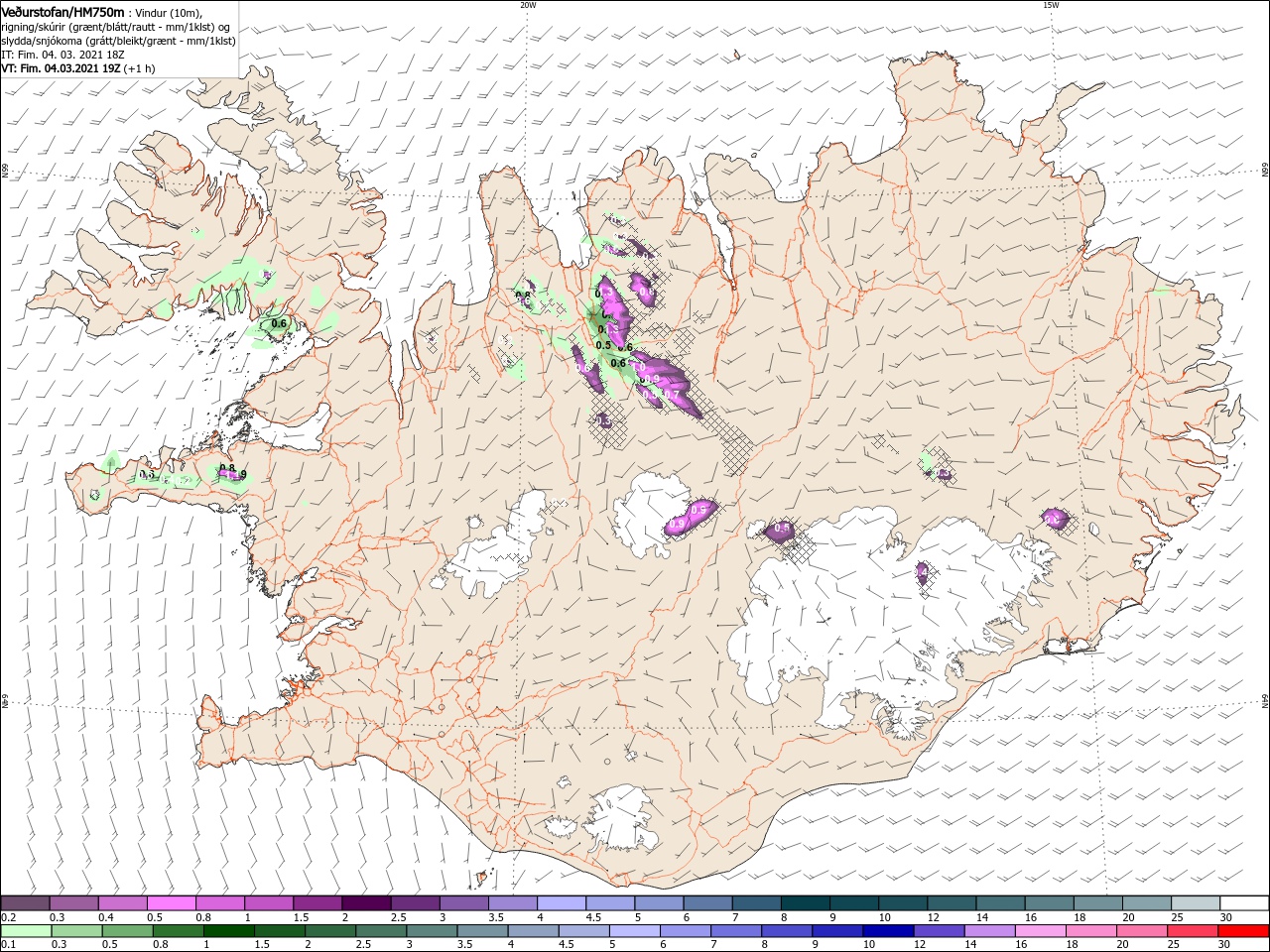
Task: Pick light grey upper swatch between 25 and 30
Action: pyautogui.click(x=1194, y=902)
